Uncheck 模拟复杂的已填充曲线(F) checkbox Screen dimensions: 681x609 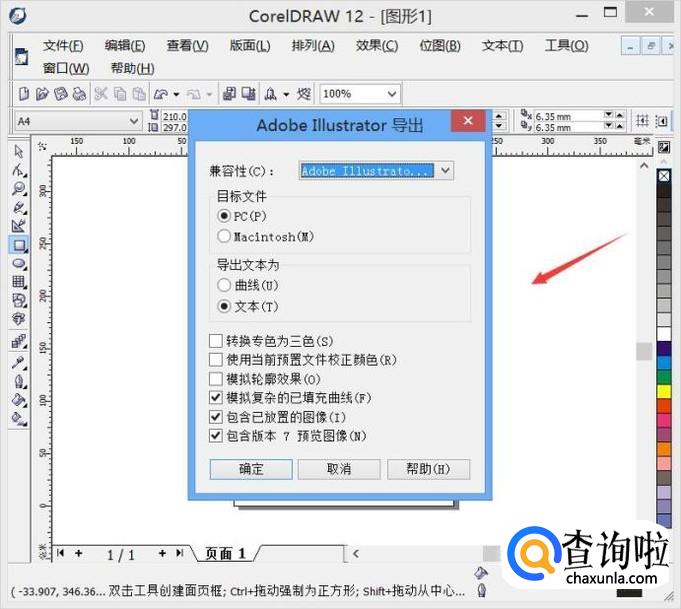pyautogui.click(x=216, y=397)
